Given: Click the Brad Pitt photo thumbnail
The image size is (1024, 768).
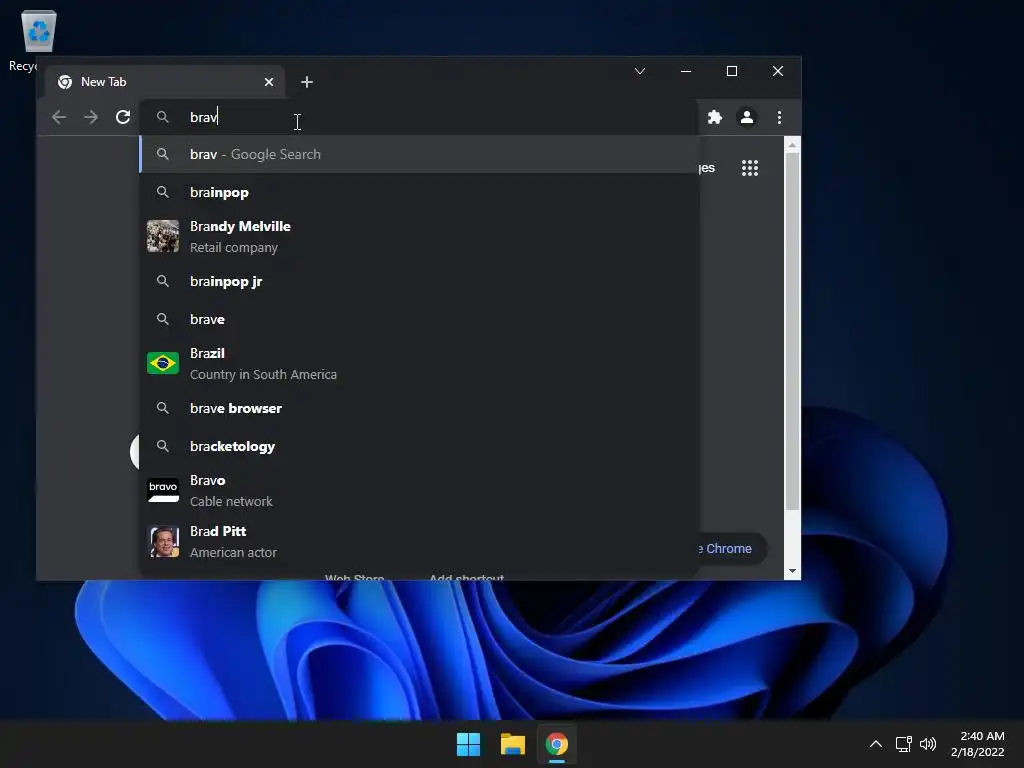Looking at the screenshot, I should (x=163, y=541).
